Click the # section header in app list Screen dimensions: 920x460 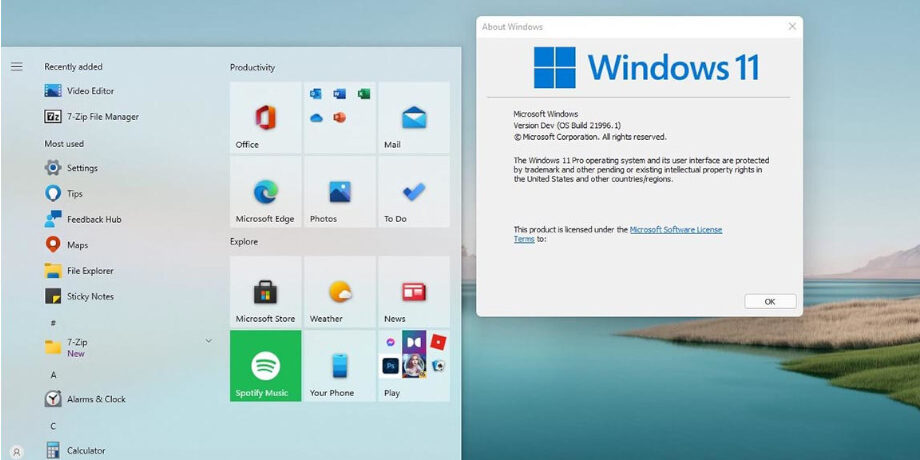pos(53,323)
